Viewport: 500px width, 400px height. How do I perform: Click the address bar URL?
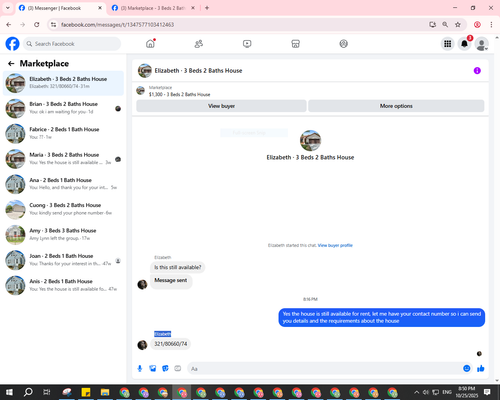(x=117, y=25)
